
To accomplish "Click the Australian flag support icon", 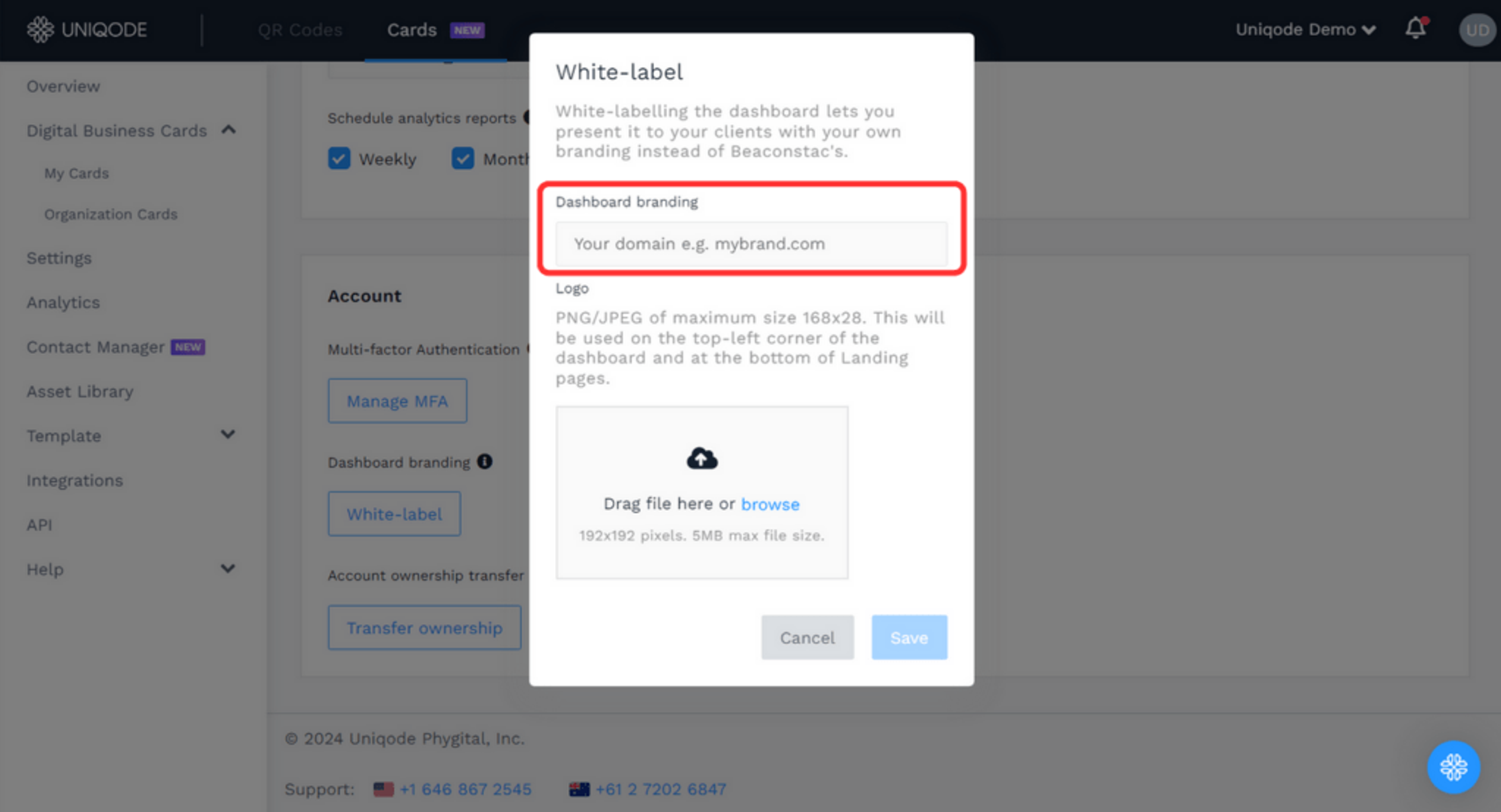I will 579,789.
